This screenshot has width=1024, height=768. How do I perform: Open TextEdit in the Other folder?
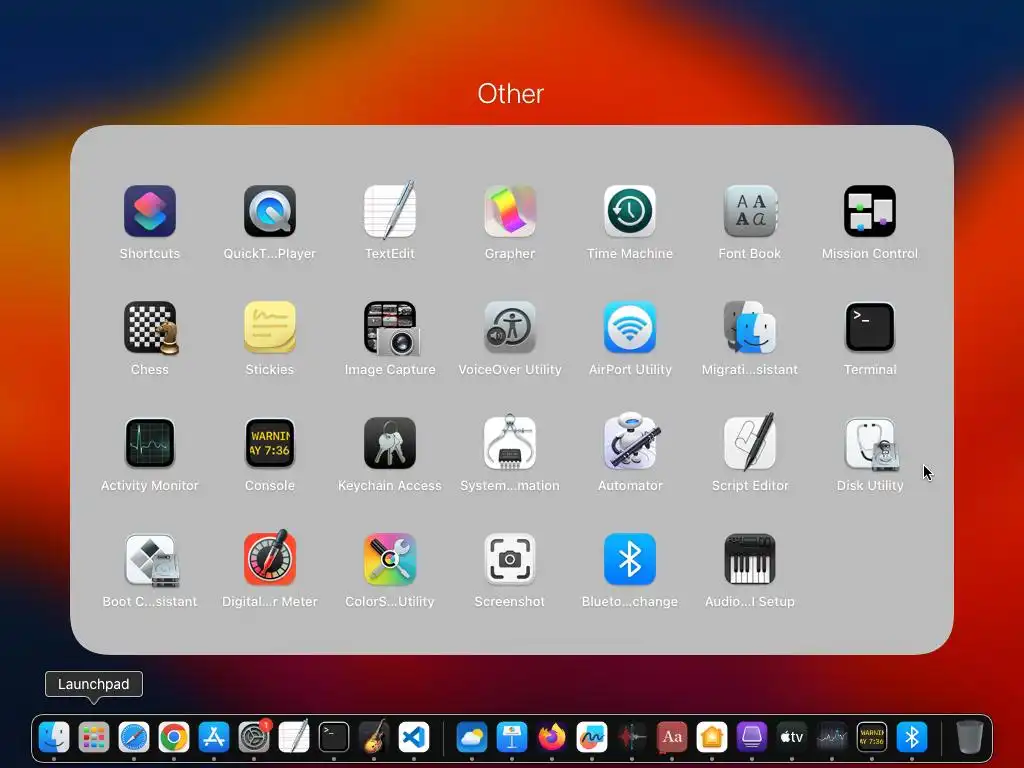click(x=390, y=210)
